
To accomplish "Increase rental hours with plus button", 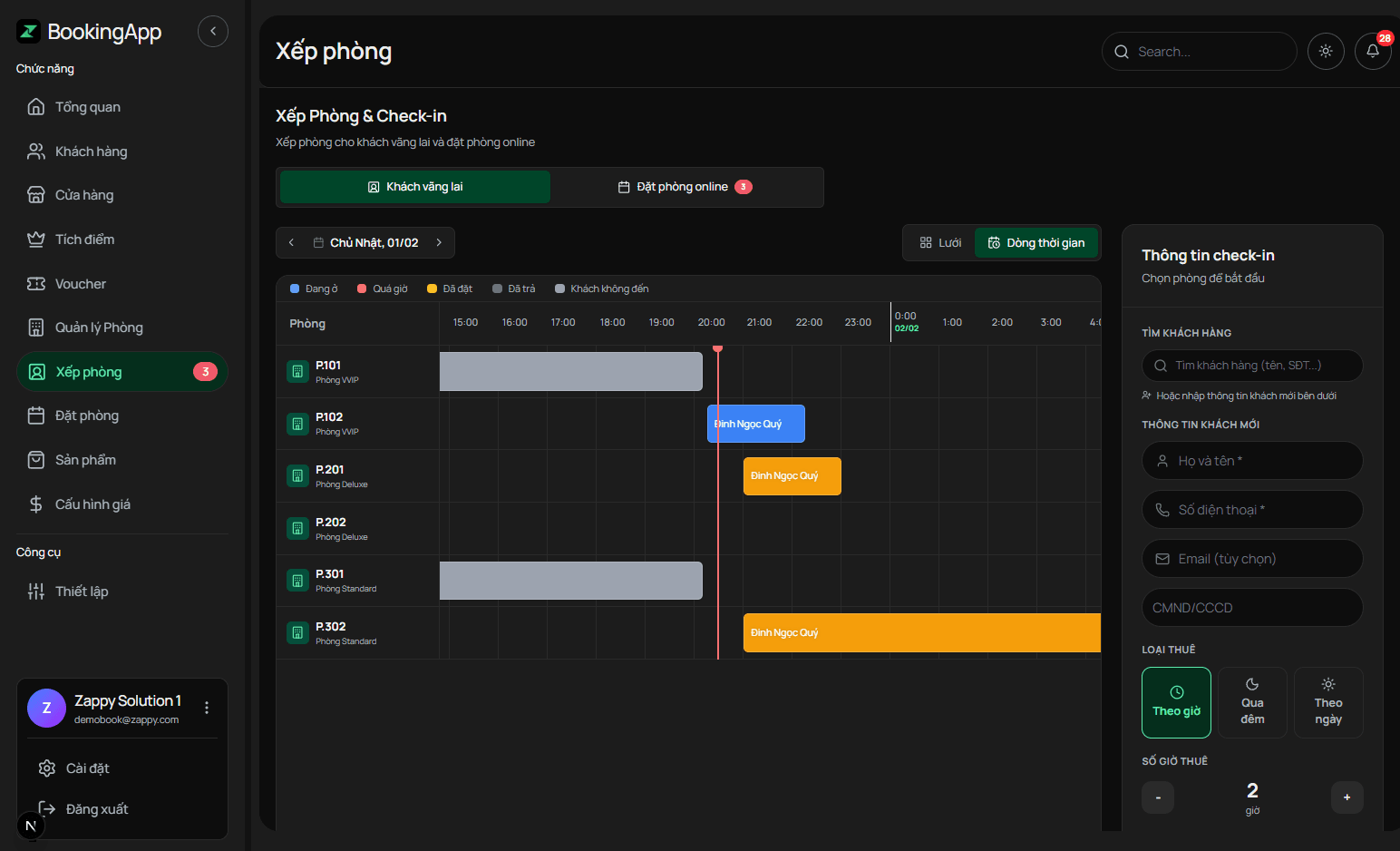I will pos(1347,797).
